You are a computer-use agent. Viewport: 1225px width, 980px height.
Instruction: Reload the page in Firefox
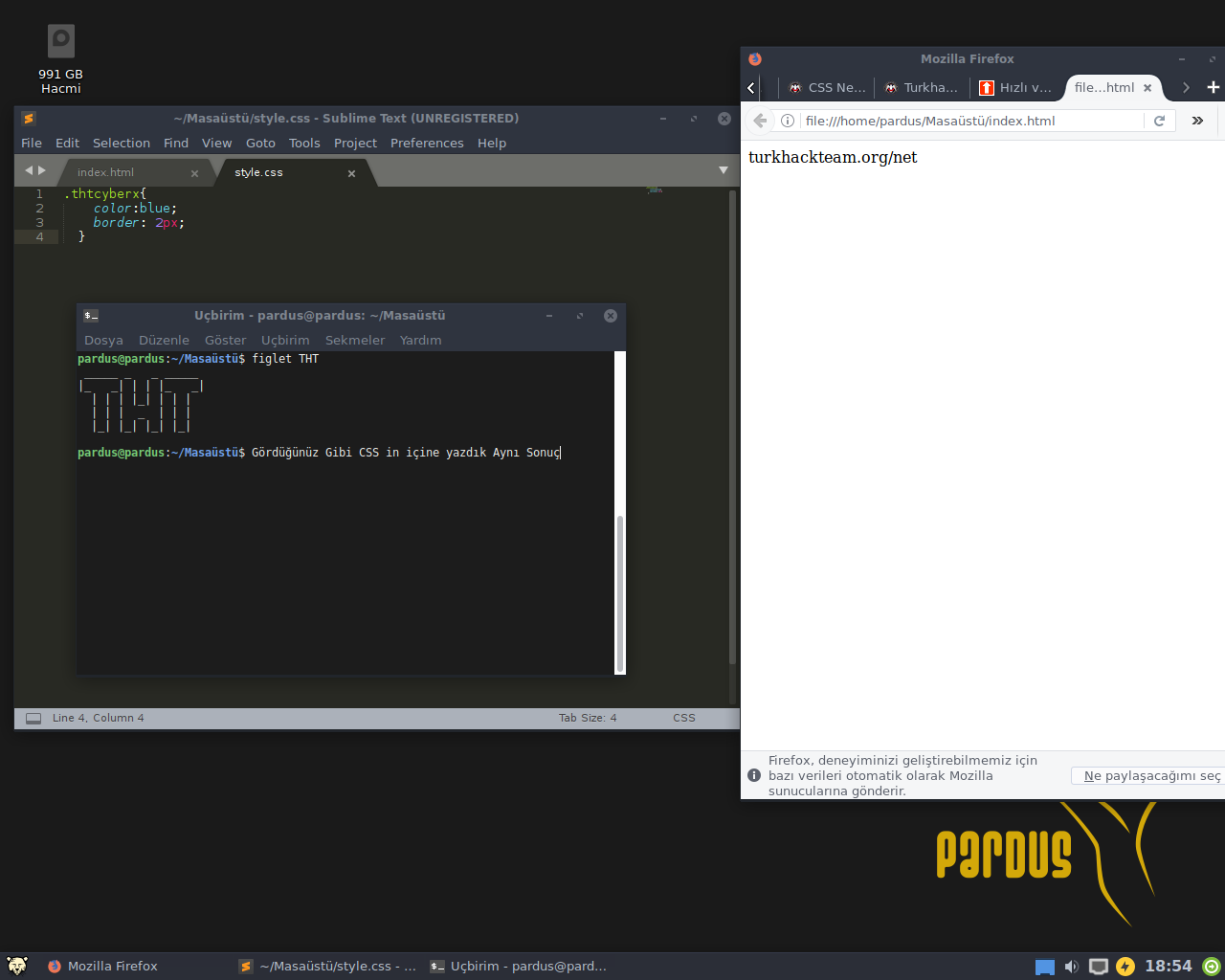[x=1159, y=121]
